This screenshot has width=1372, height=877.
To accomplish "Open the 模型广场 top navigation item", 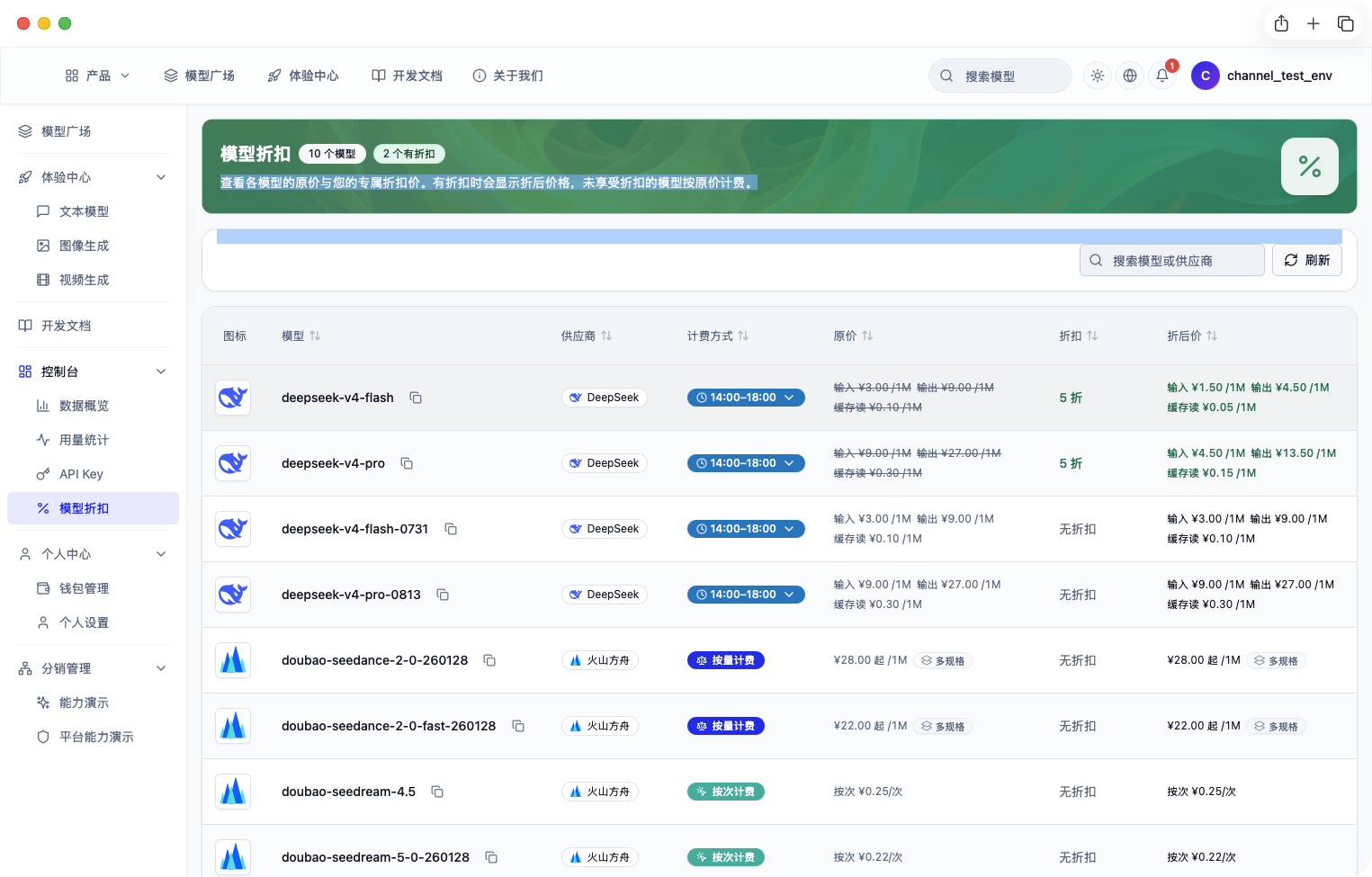I will (200, 76).
